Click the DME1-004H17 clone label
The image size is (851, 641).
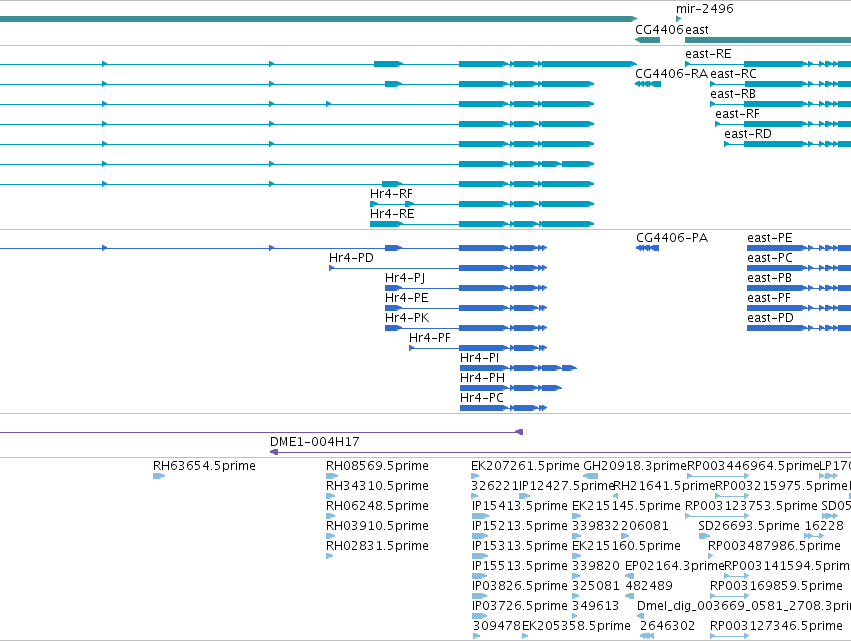point(315,442)
